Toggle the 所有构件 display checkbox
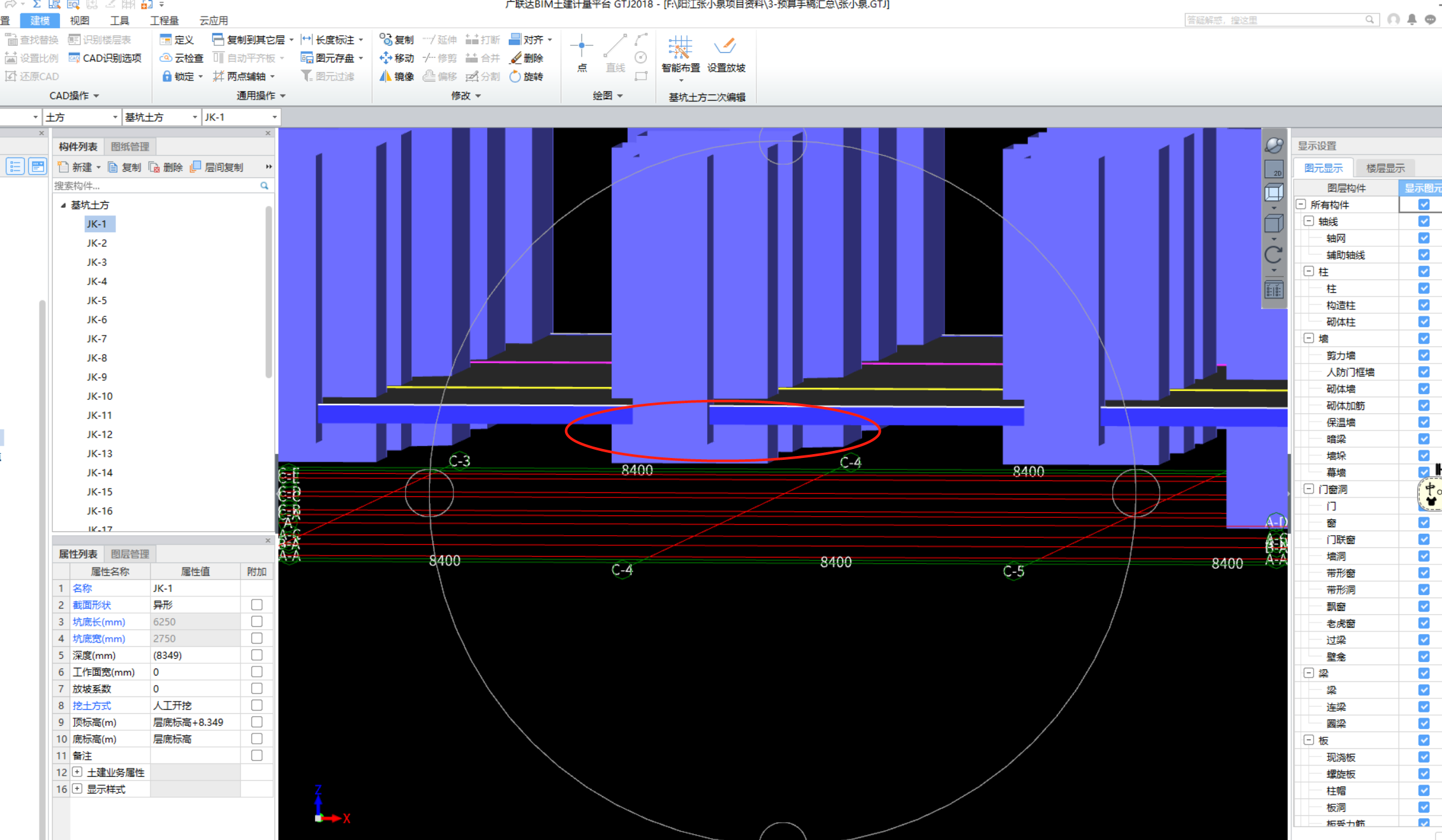This screenshot has height=840, width=1442. pyautogui.click(x=1424, y=205)
